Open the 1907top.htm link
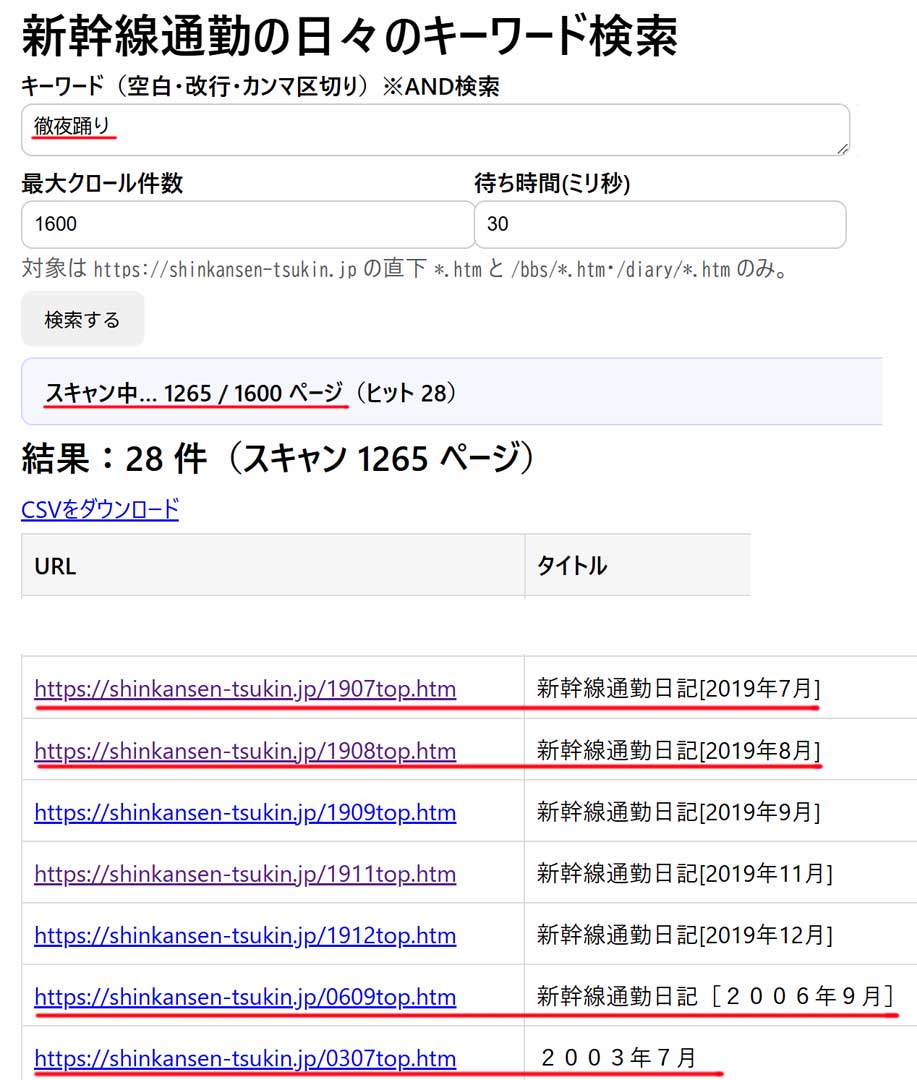The image size is (917, 1080). point(245,689)
